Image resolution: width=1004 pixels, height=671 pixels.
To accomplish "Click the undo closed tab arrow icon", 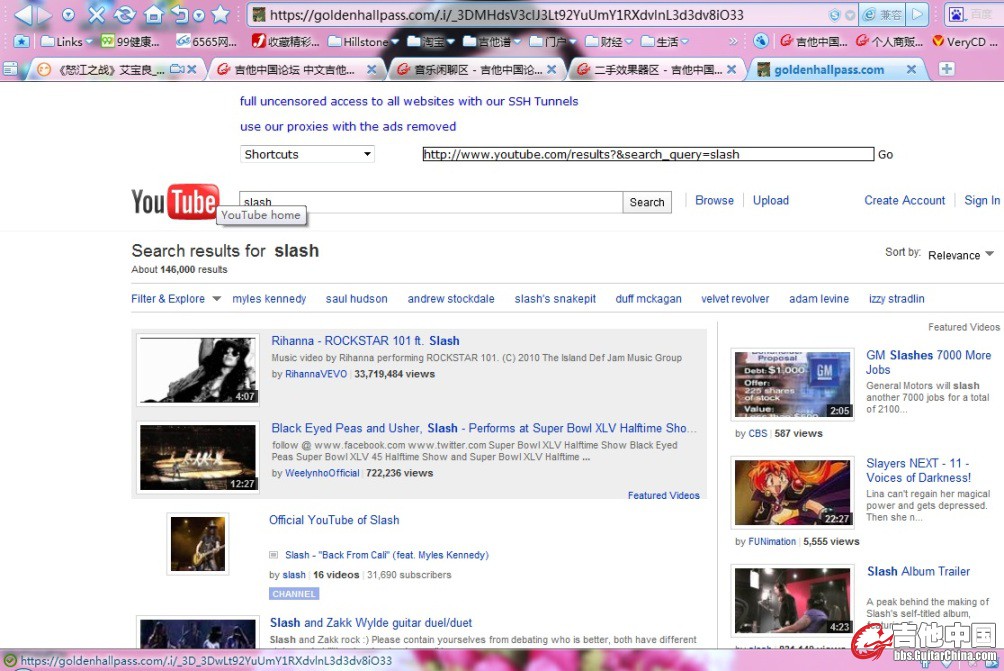I will (x=181, y=14).
